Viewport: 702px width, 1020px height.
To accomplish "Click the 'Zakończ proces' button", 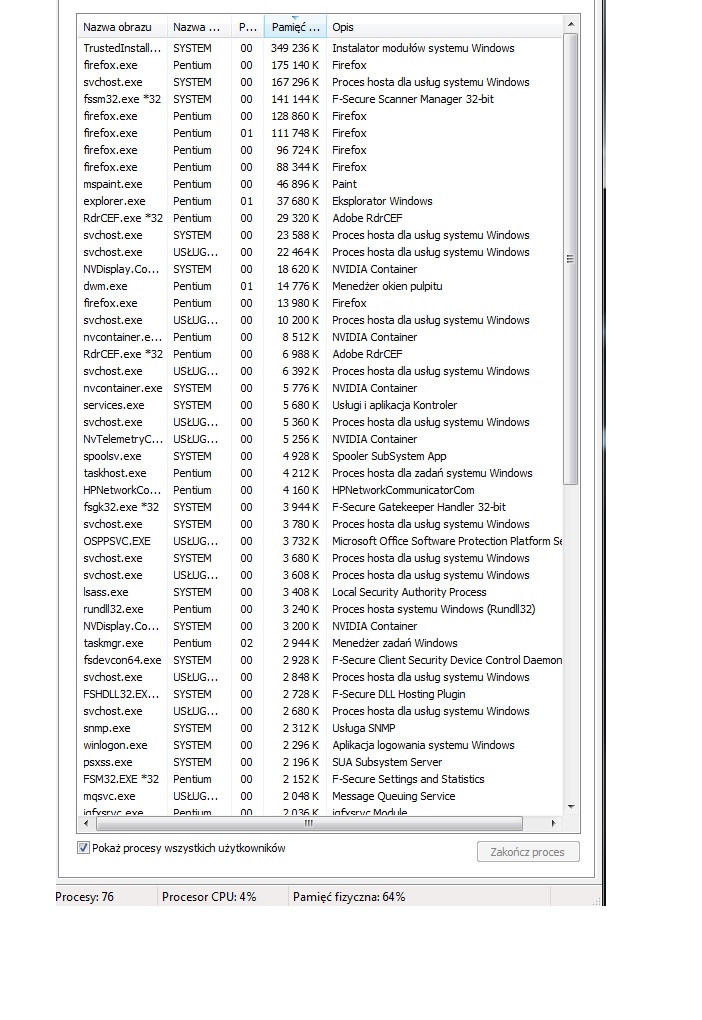I will point(528,852).
